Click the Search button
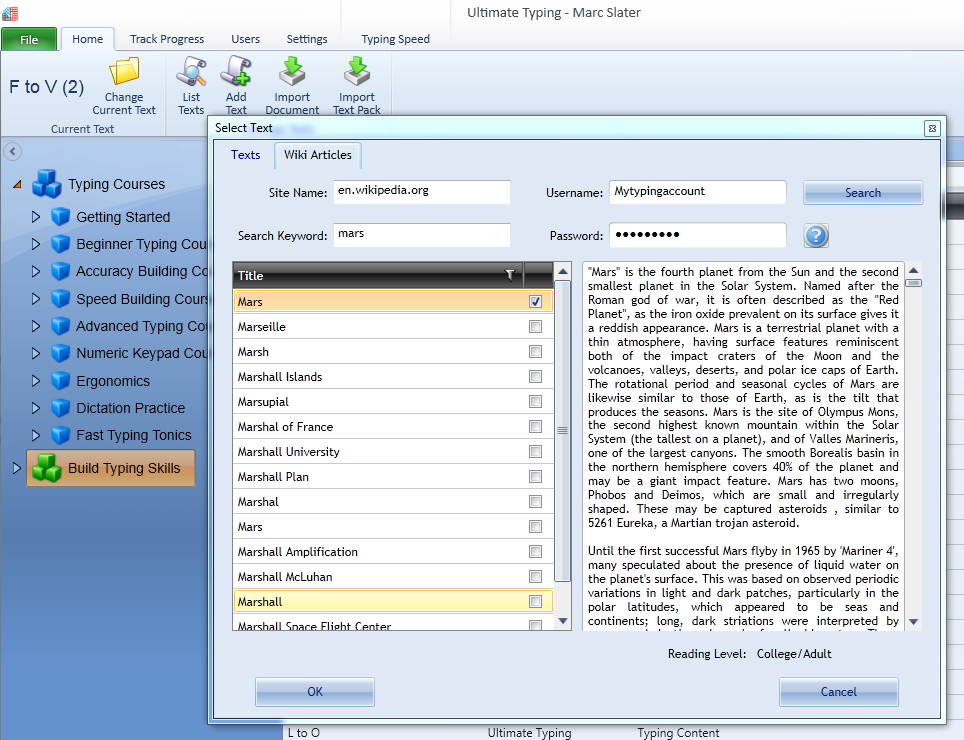The height and width of the screenshot is (740, 964). tap(862, 192)
